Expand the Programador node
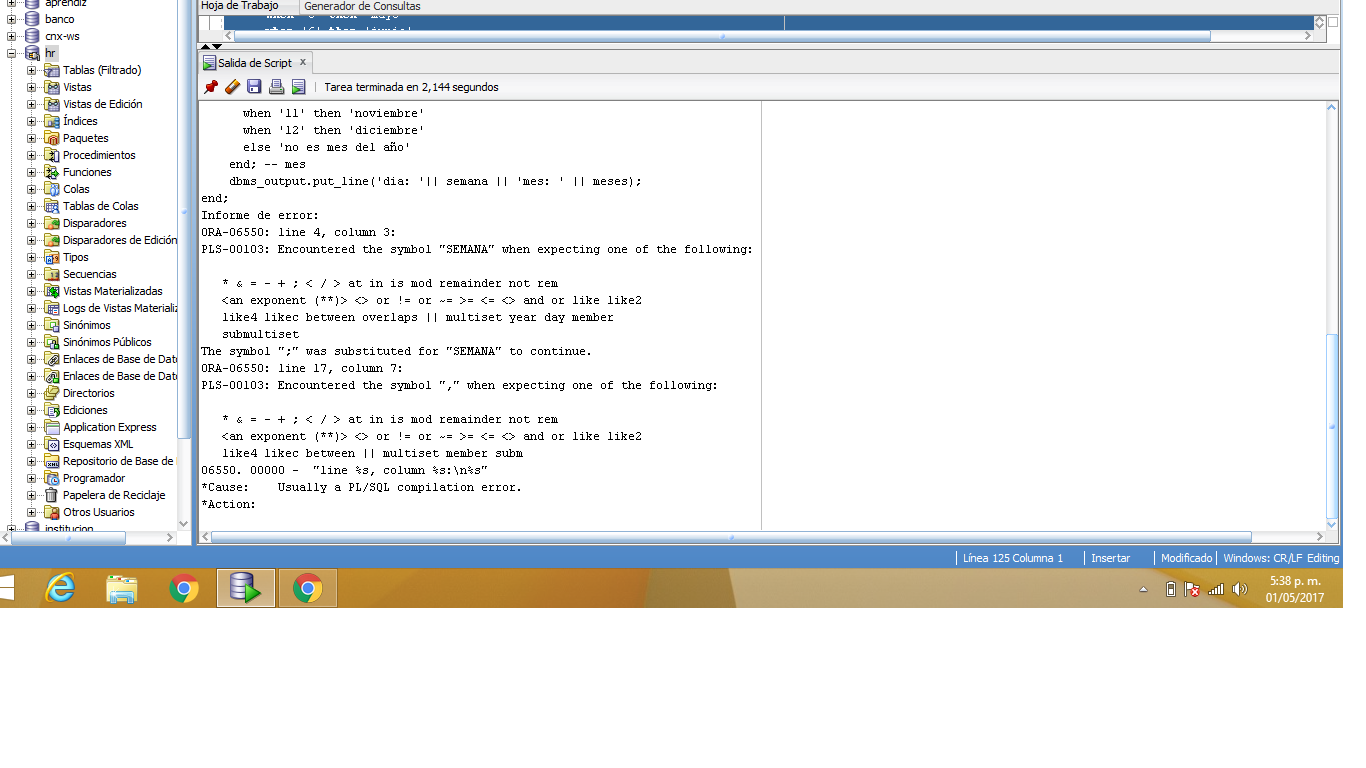1366x768 pixels. click(32, 478)
